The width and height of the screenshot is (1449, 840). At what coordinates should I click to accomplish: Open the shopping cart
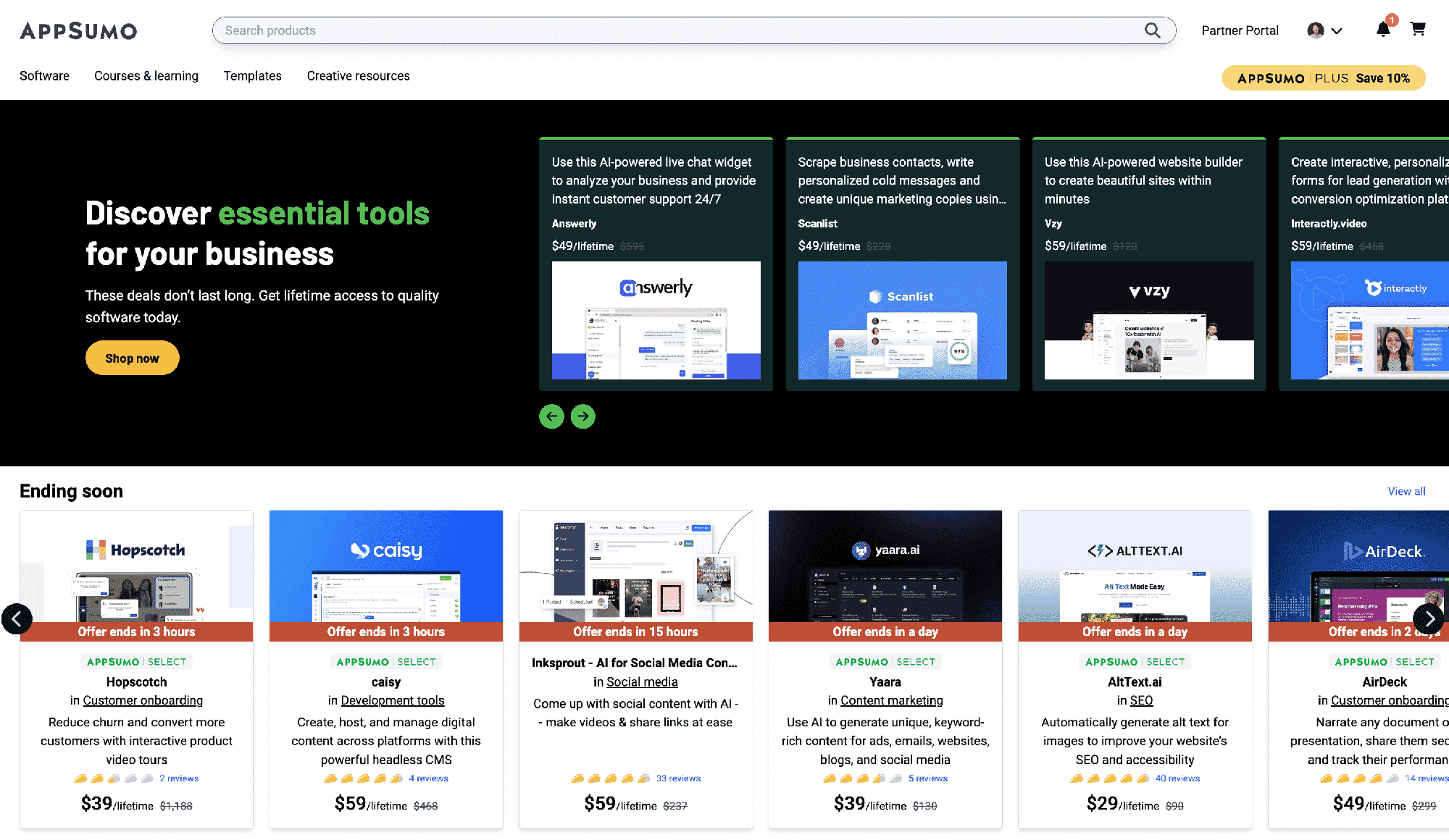pos(1418,29)
